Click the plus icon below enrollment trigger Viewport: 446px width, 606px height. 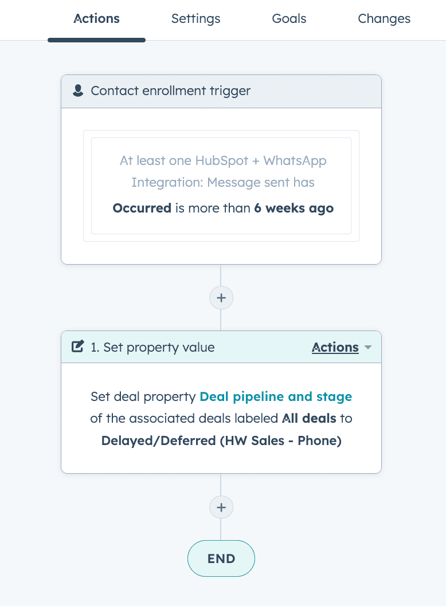(221, 298)
